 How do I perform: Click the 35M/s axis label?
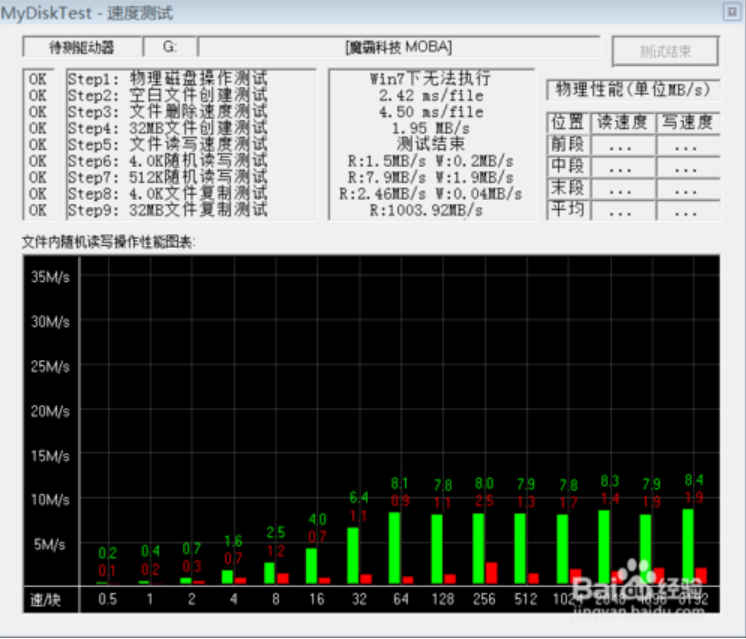coord(49,277)
